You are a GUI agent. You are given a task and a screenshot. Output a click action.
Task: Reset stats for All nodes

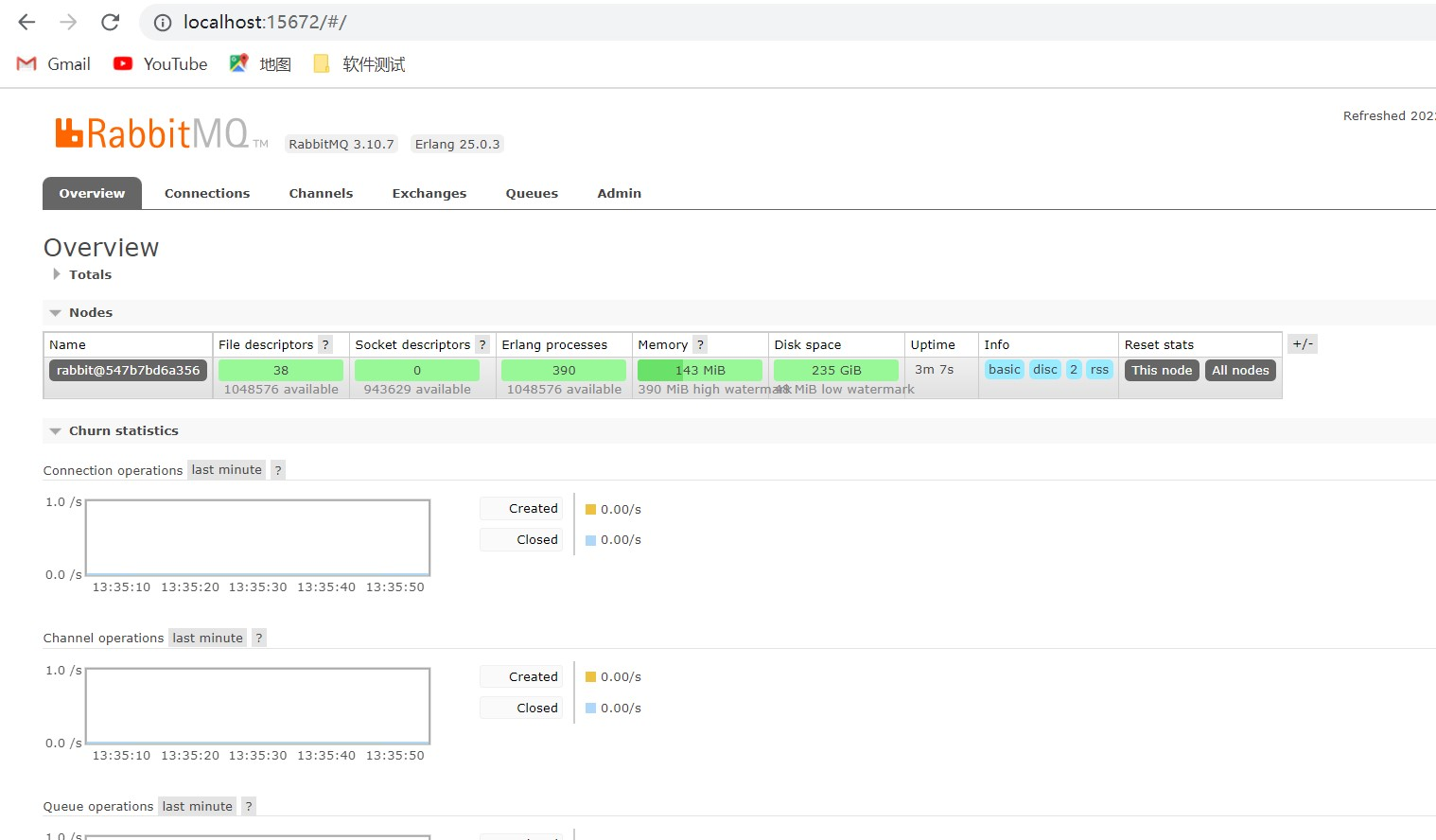click(1240, 370)
